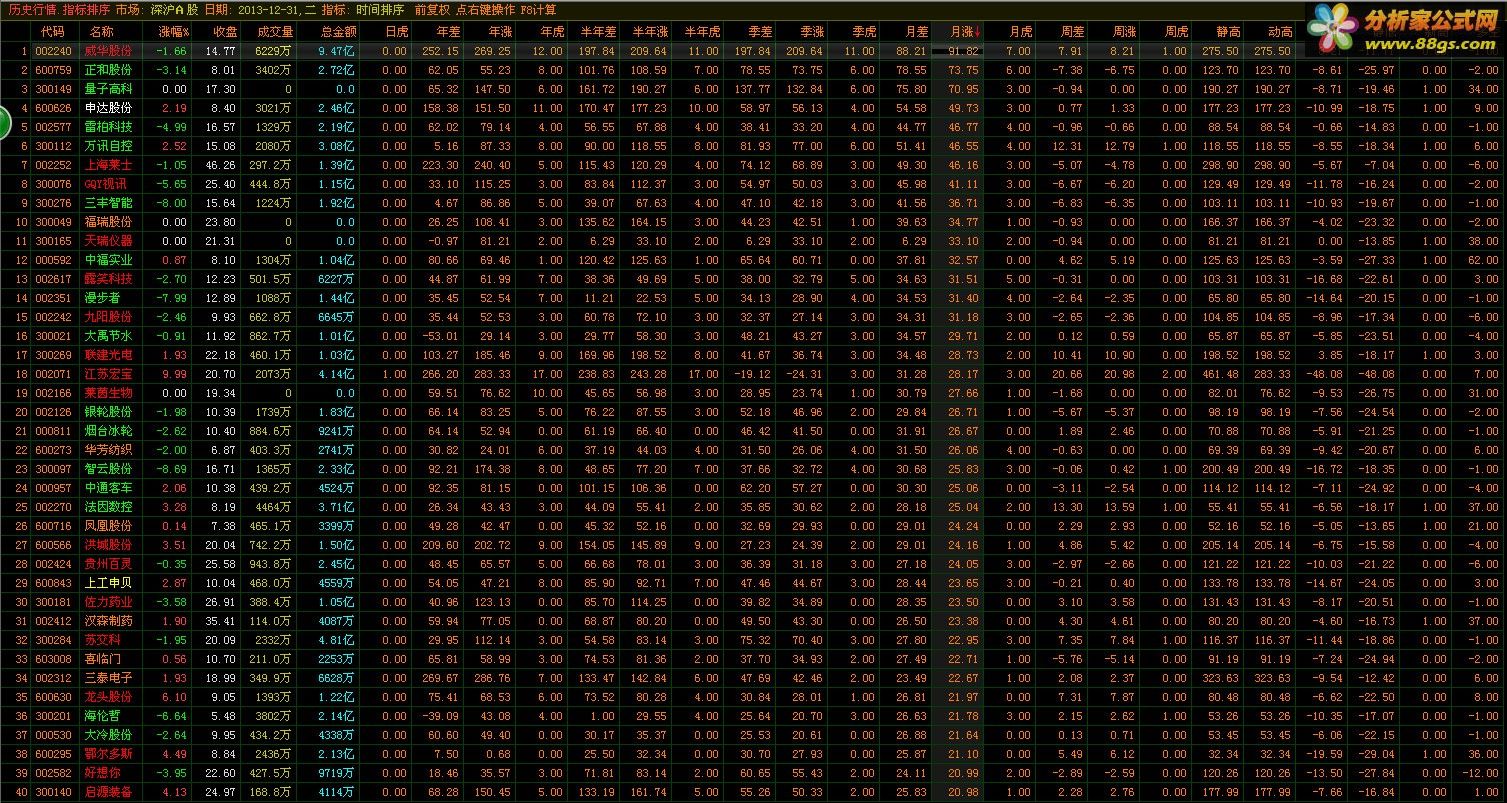Select stock row 喜临门
Image resolution: width=1507 pixels, height=803 pixels.
tap(753, 659)
